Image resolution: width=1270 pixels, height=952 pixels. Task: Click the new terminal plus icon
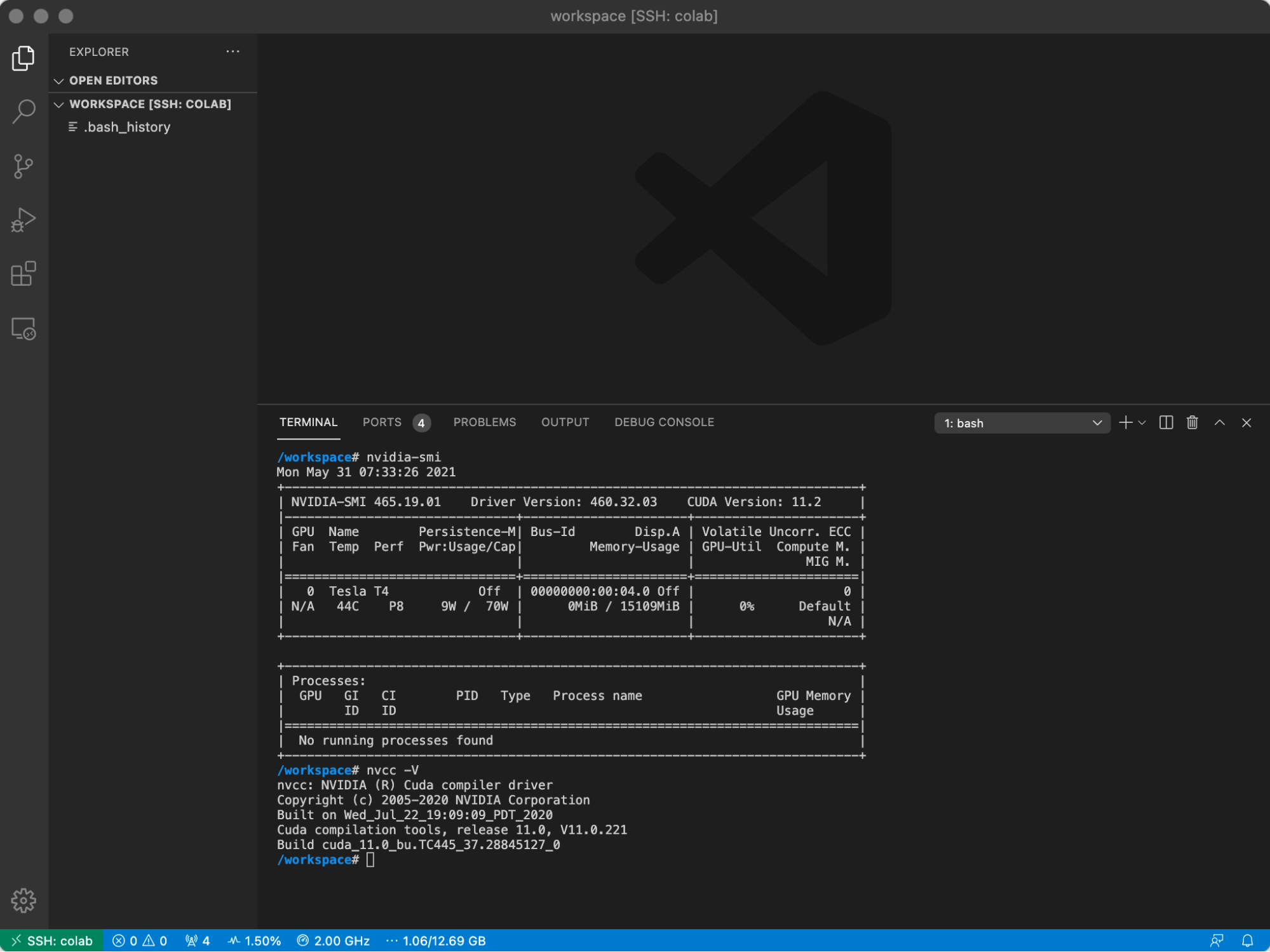[1125, 423]
